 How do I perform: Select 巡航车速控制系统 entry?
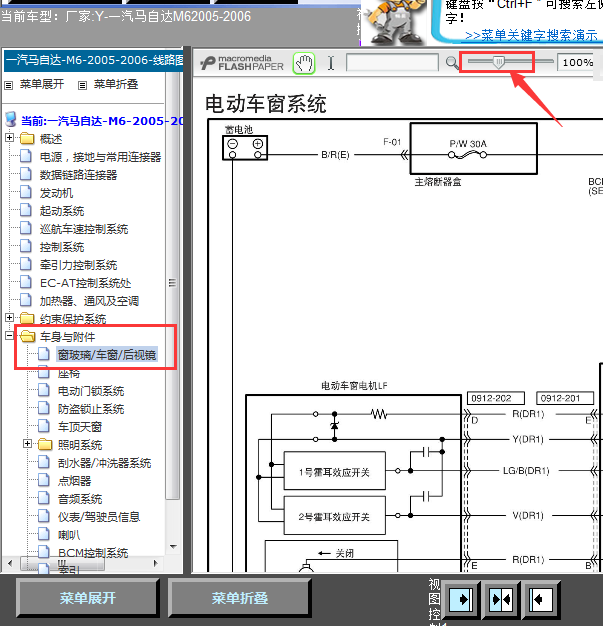point(84,229)
